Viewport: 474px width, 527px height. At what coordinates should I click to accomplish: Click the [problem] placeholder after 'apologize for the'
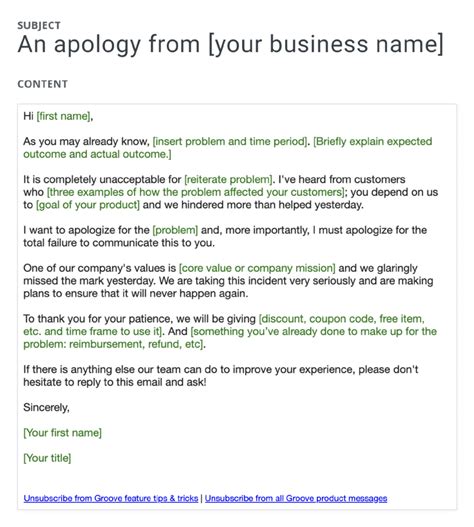click(175, 230)
